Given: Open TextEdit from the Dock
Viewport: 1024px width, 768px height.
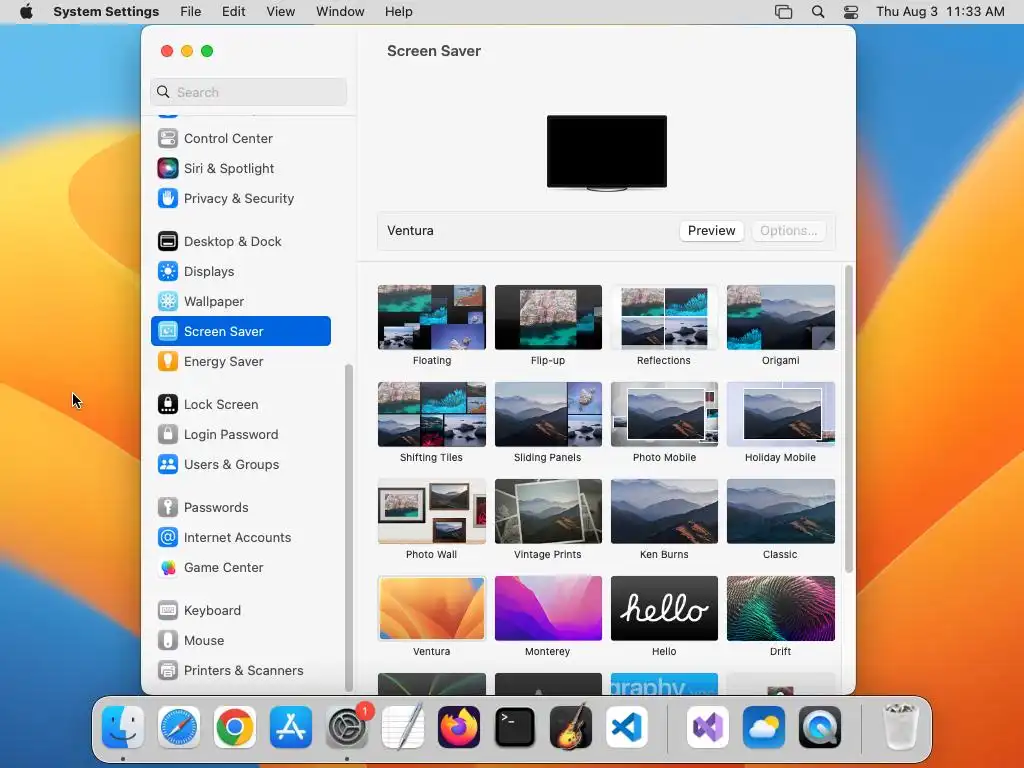Looking at the screenshot, I should tap(403, 727).
